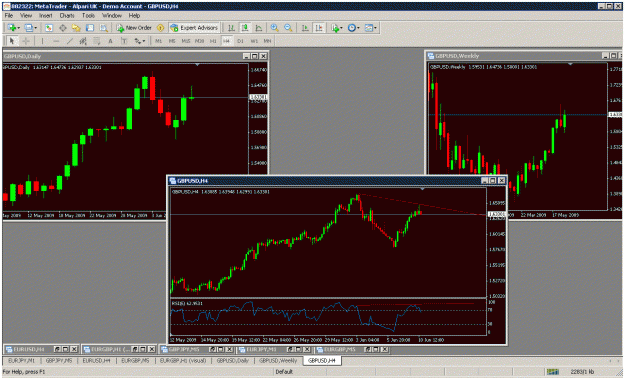Set timeframe to M30
The width and height of the screenshot is (625, 378).
[x=199, y=41]
